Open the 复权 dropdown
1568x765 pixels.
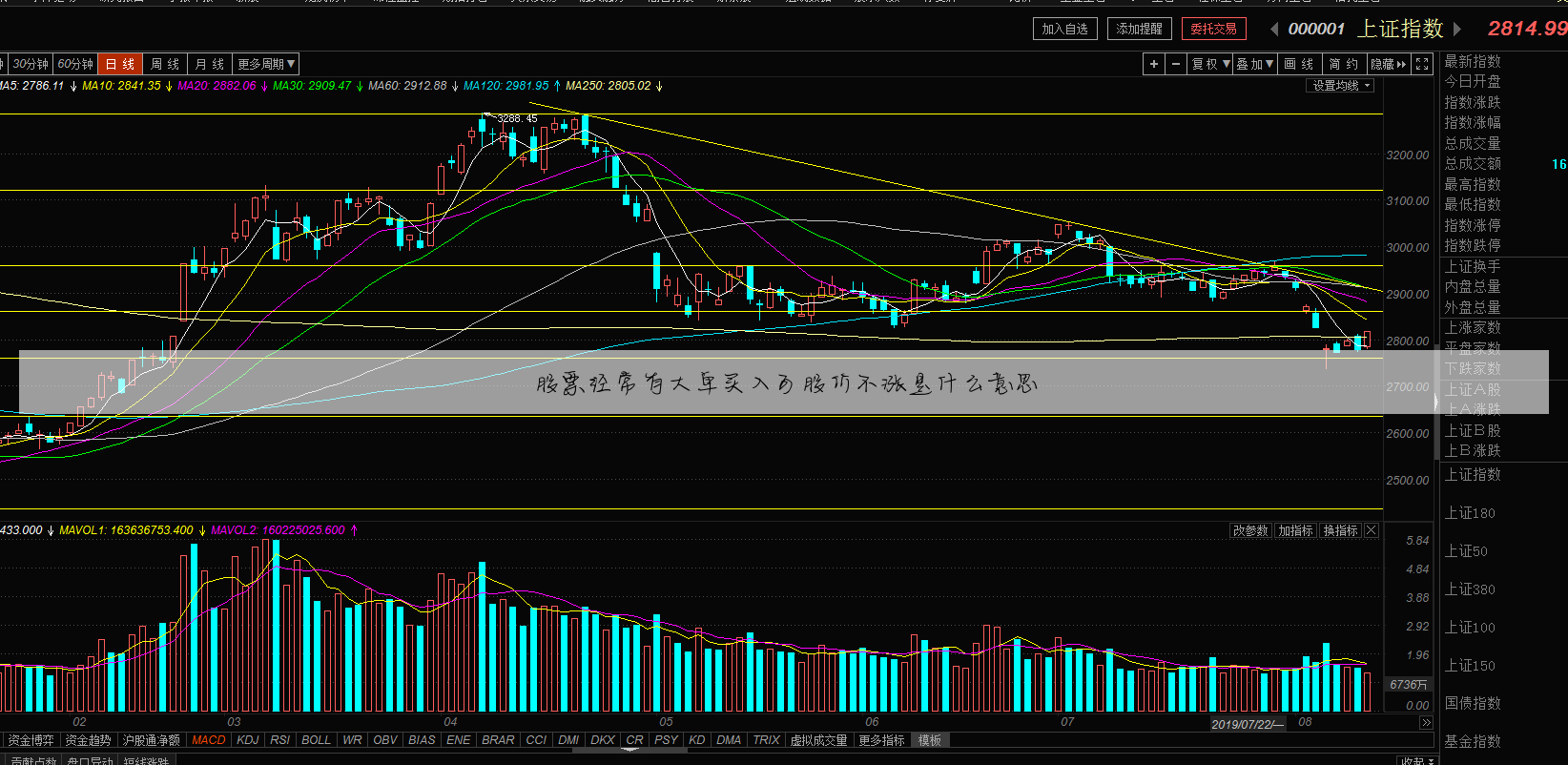(x=1210, y=64)
